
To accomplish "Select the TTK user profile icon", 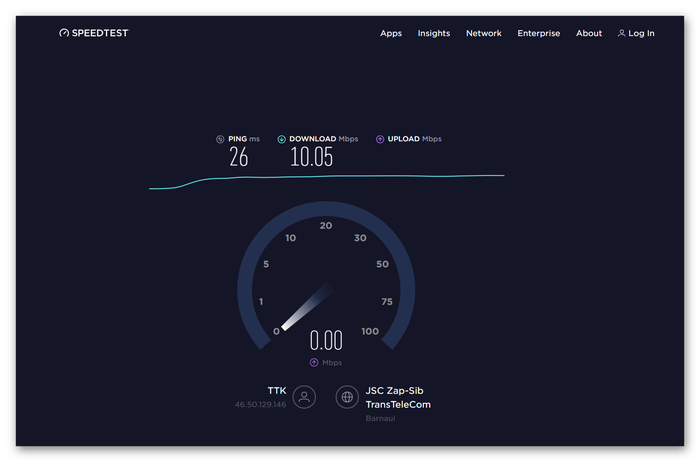I will 305,397.
